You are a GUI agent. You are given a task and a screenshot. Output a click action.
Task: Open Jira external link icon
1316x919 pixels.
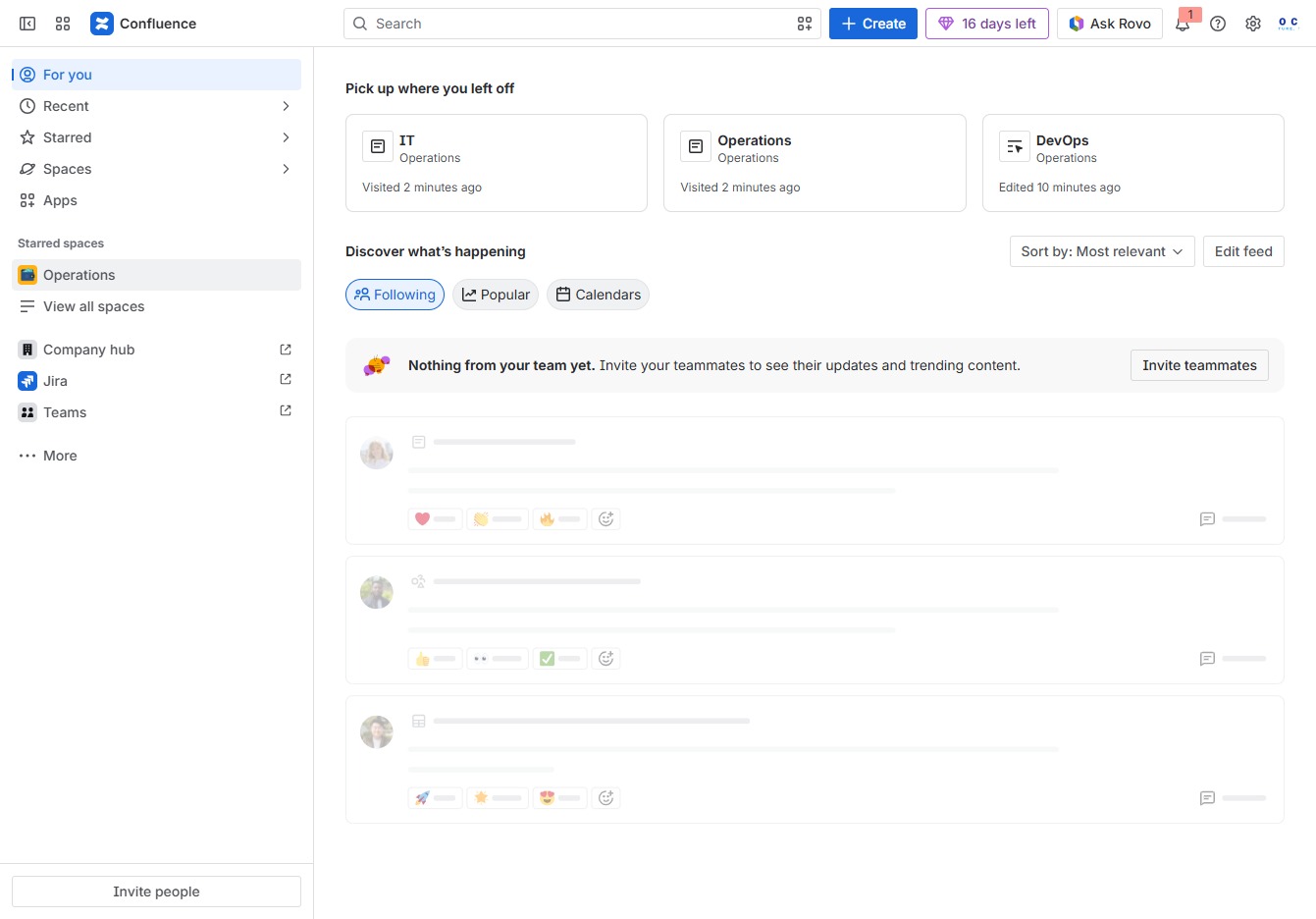tap(286, 379)
